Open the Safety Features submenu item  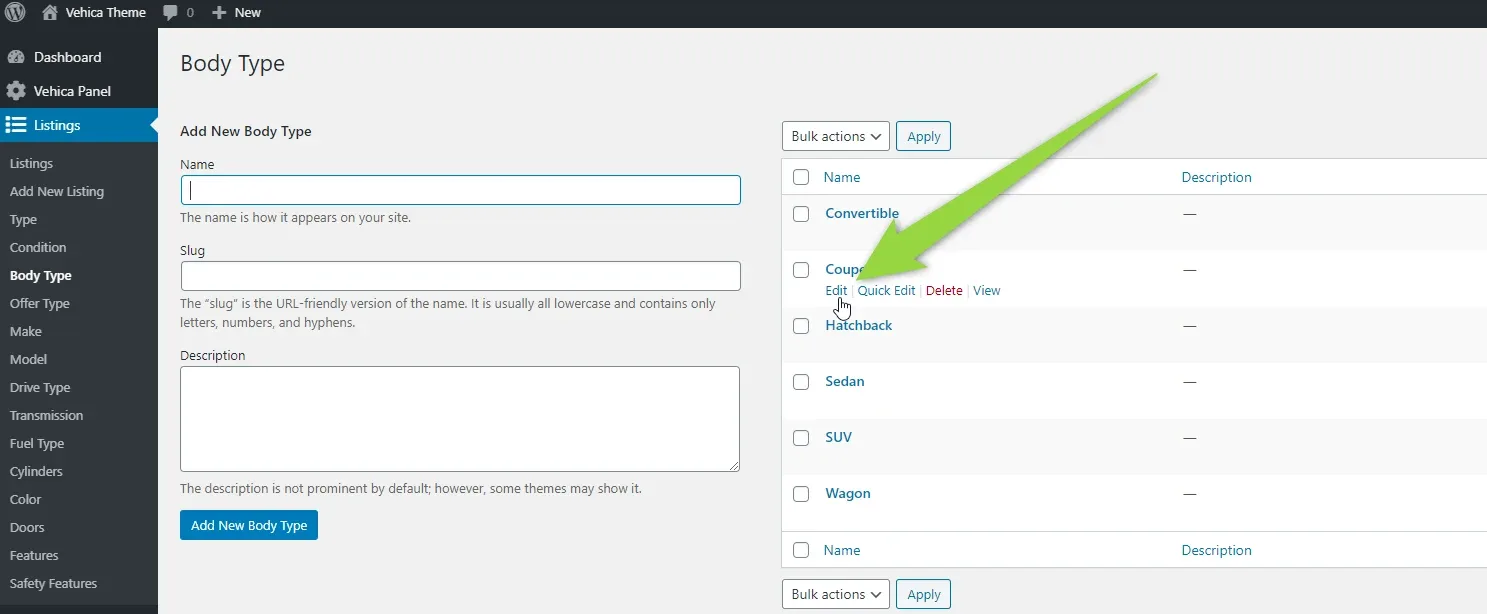tap(53, 583)
